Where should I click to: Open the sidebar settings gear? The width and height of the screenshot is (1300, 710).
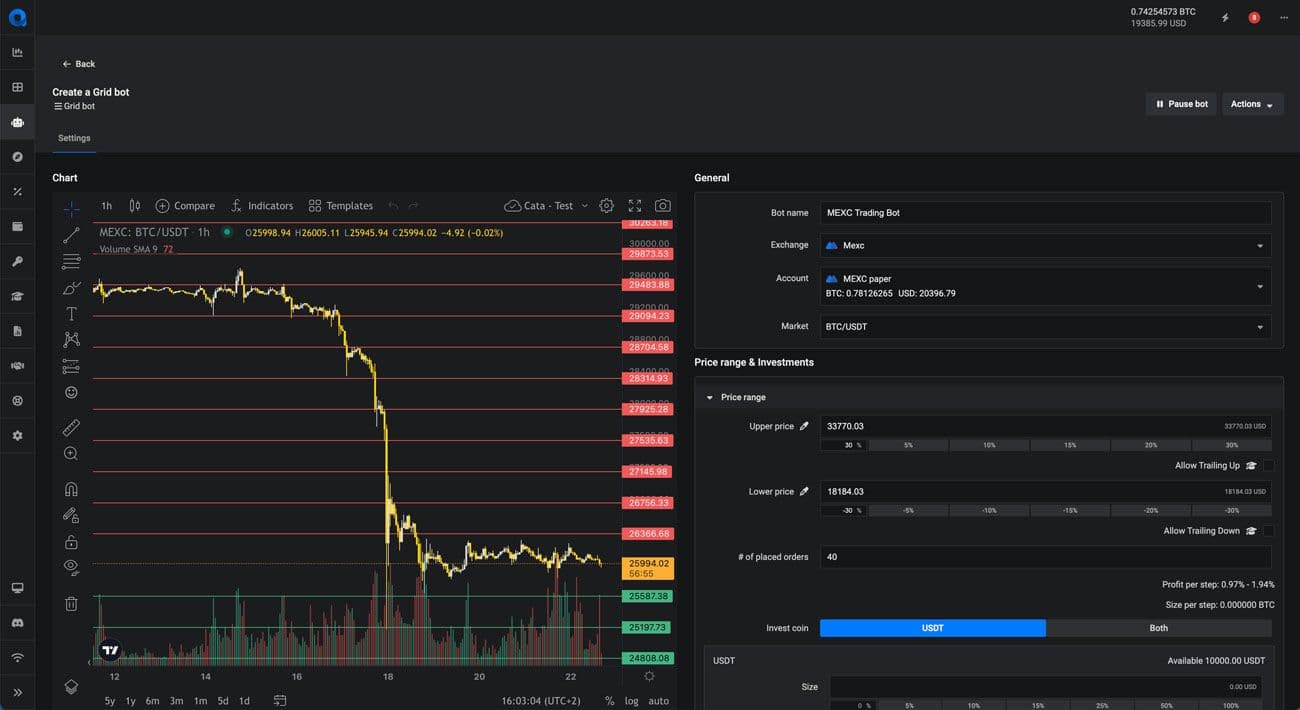click(x=17, y=436)
